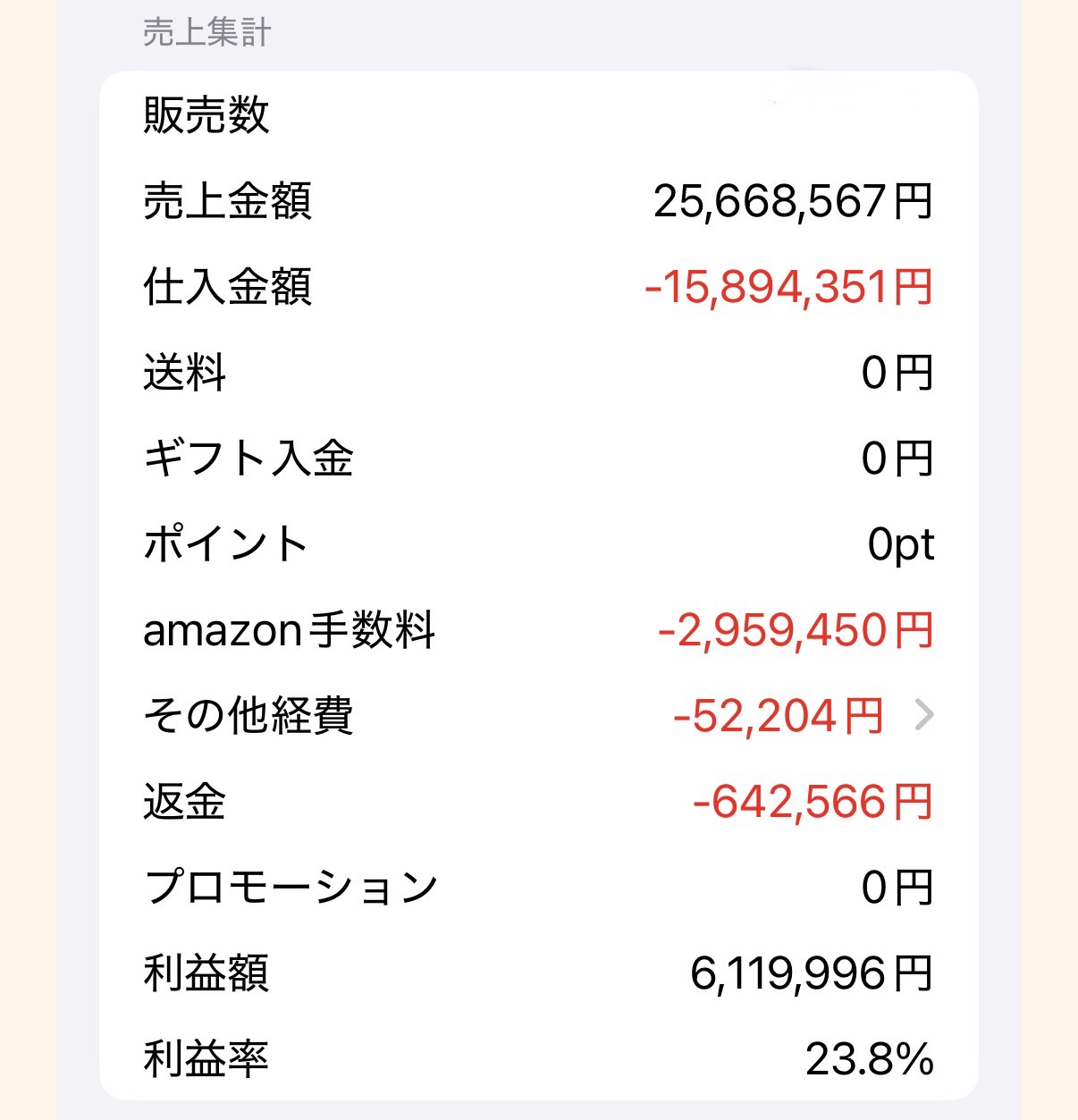Select the 6,119,996円 profit value
The image size is (1078, 1120).
tap(812, 973)
